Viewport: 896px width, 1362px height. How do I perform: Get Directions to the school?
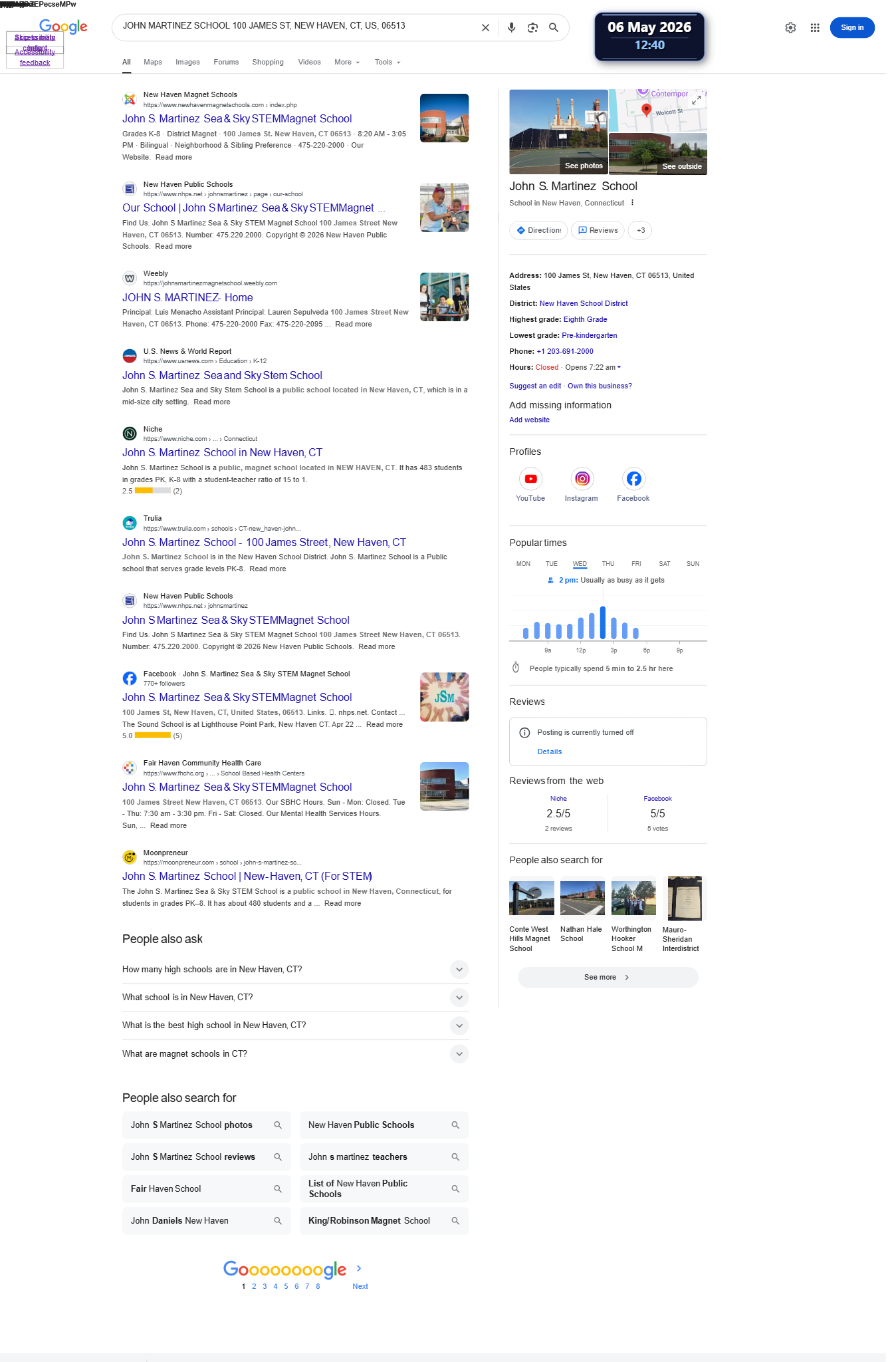coord(538,231)
